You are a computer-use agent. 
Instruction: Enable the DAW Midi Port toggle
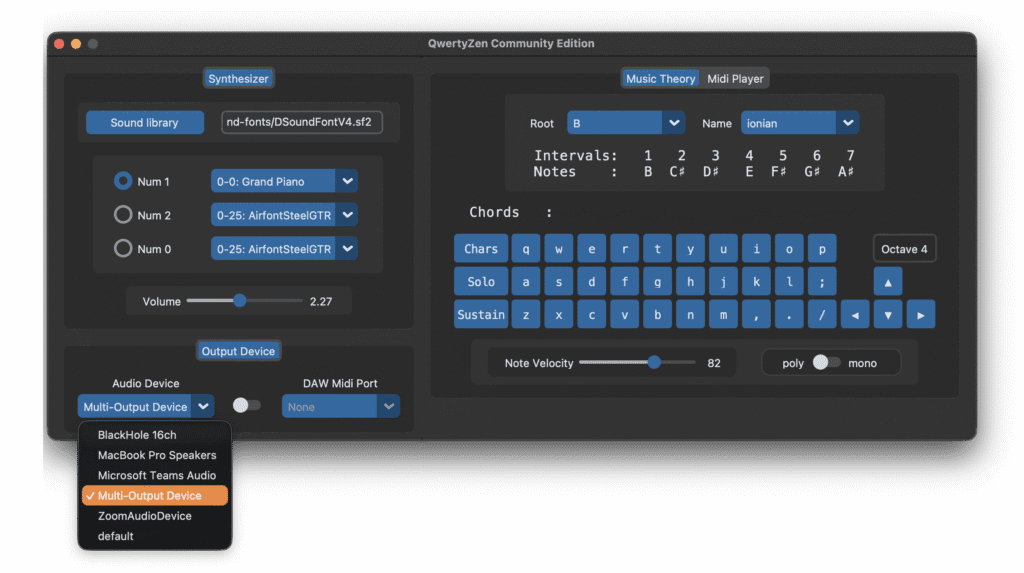point(246,405)
